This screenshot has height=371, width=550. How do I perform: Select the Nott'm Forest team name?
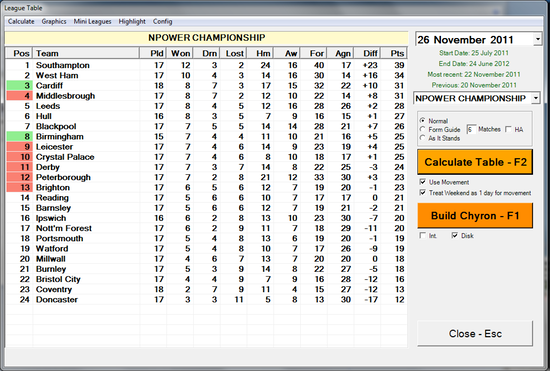64,228
